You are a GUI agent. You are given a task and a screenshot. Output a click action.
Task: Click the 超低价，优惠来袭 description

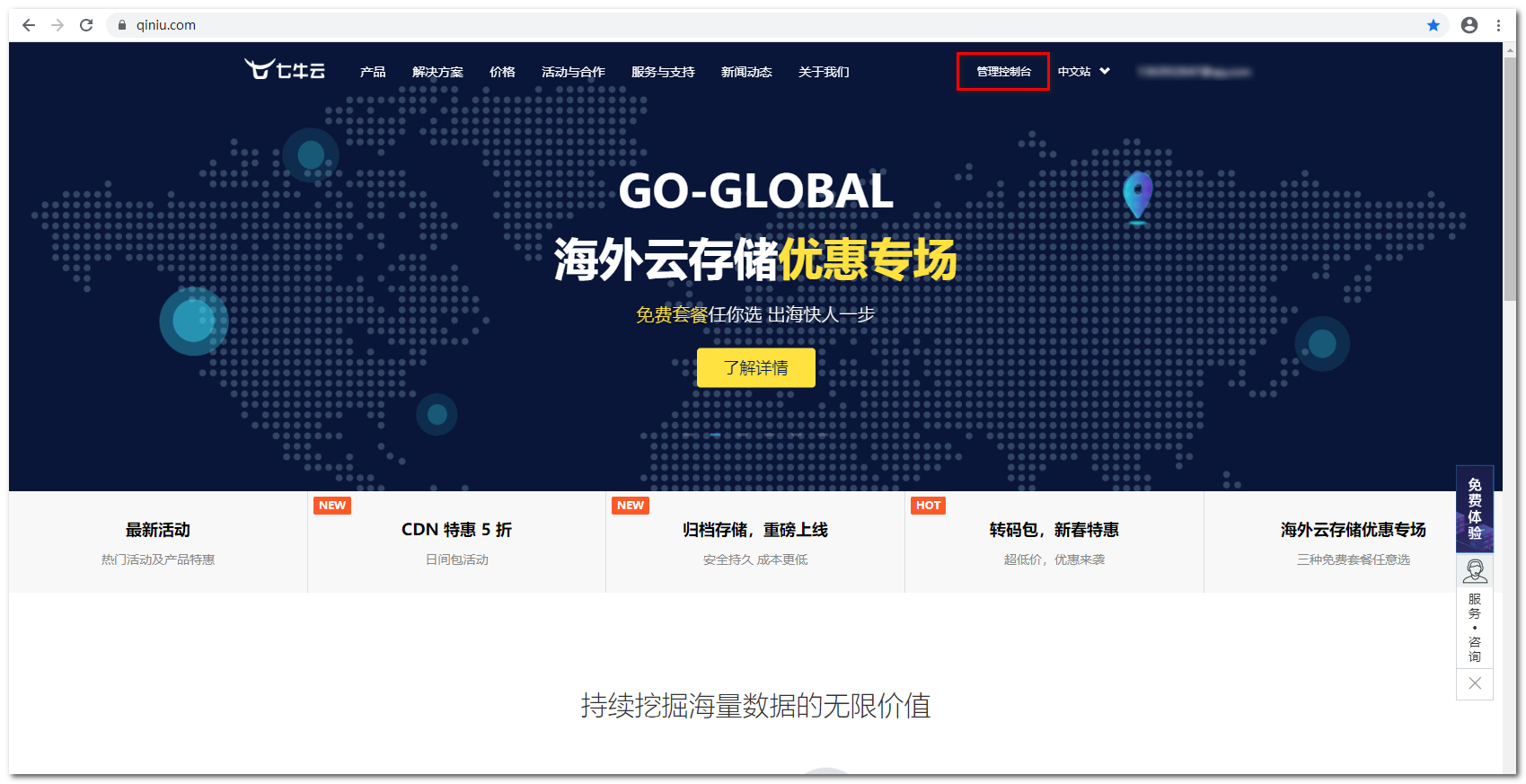point(1054,559)
